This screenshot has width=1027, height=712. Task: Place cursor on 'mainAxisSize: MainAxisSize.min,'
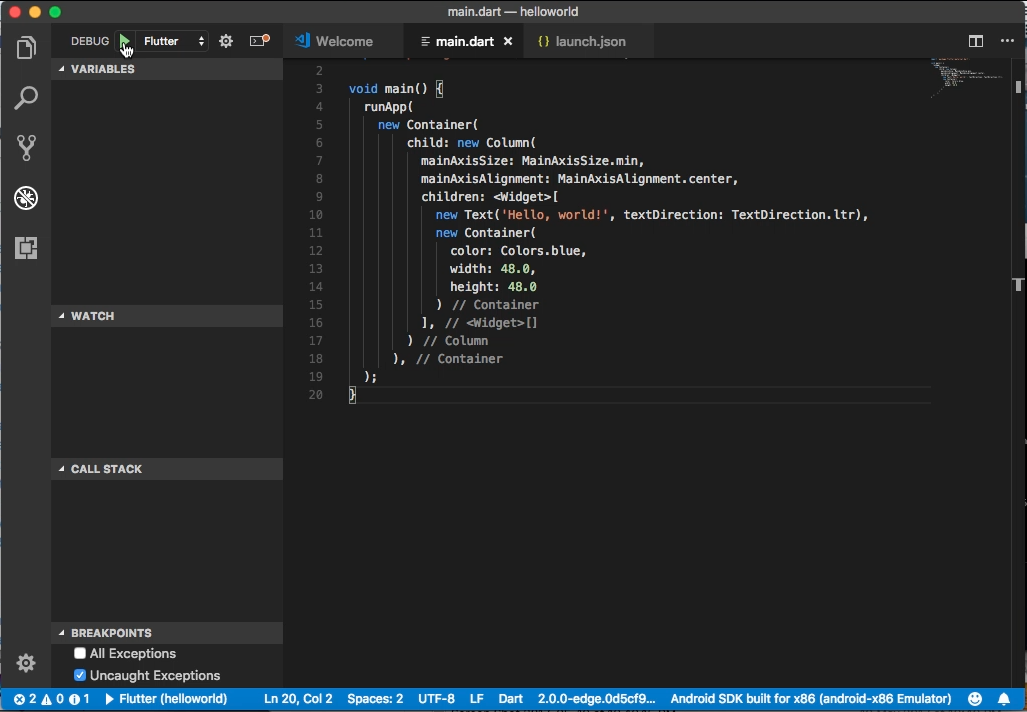pos(532,160)
